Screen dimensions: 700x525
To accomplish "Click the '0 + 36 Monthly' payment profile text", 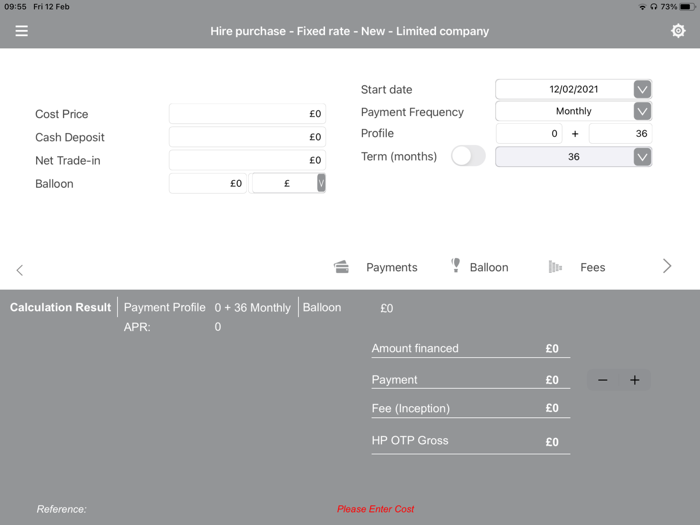I will coord(252,308).
